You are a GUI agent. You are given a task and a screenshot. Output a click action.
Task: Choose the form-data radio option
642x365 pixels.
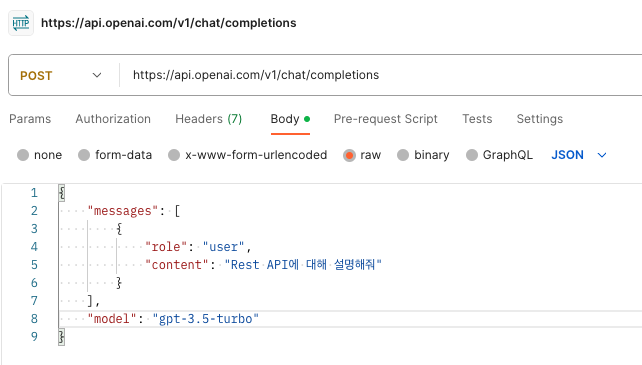pos(84,155)
